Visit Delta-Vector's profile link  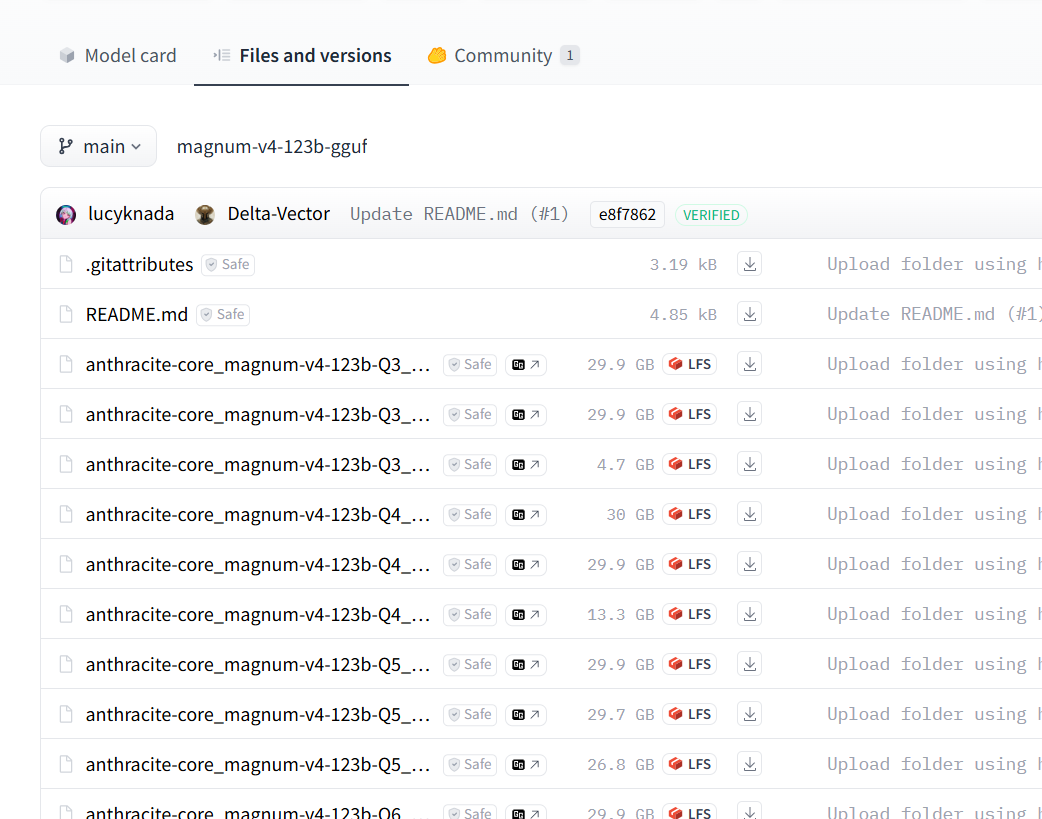coord(278,214)
